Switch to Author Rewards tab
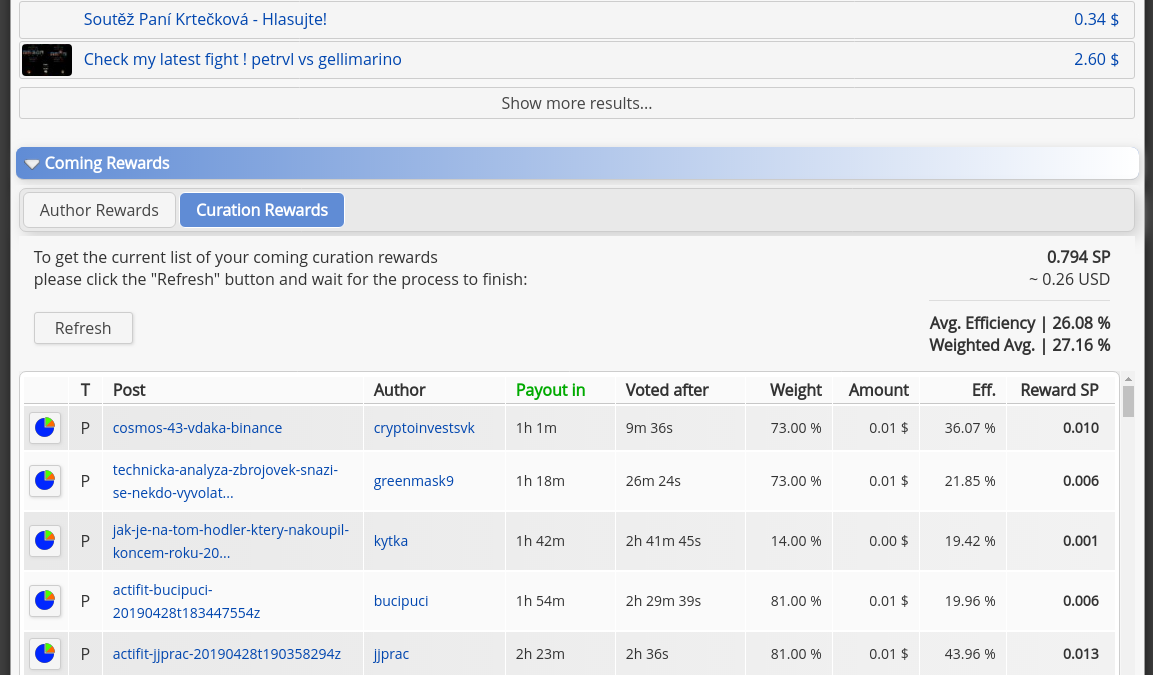 [99, 210]
